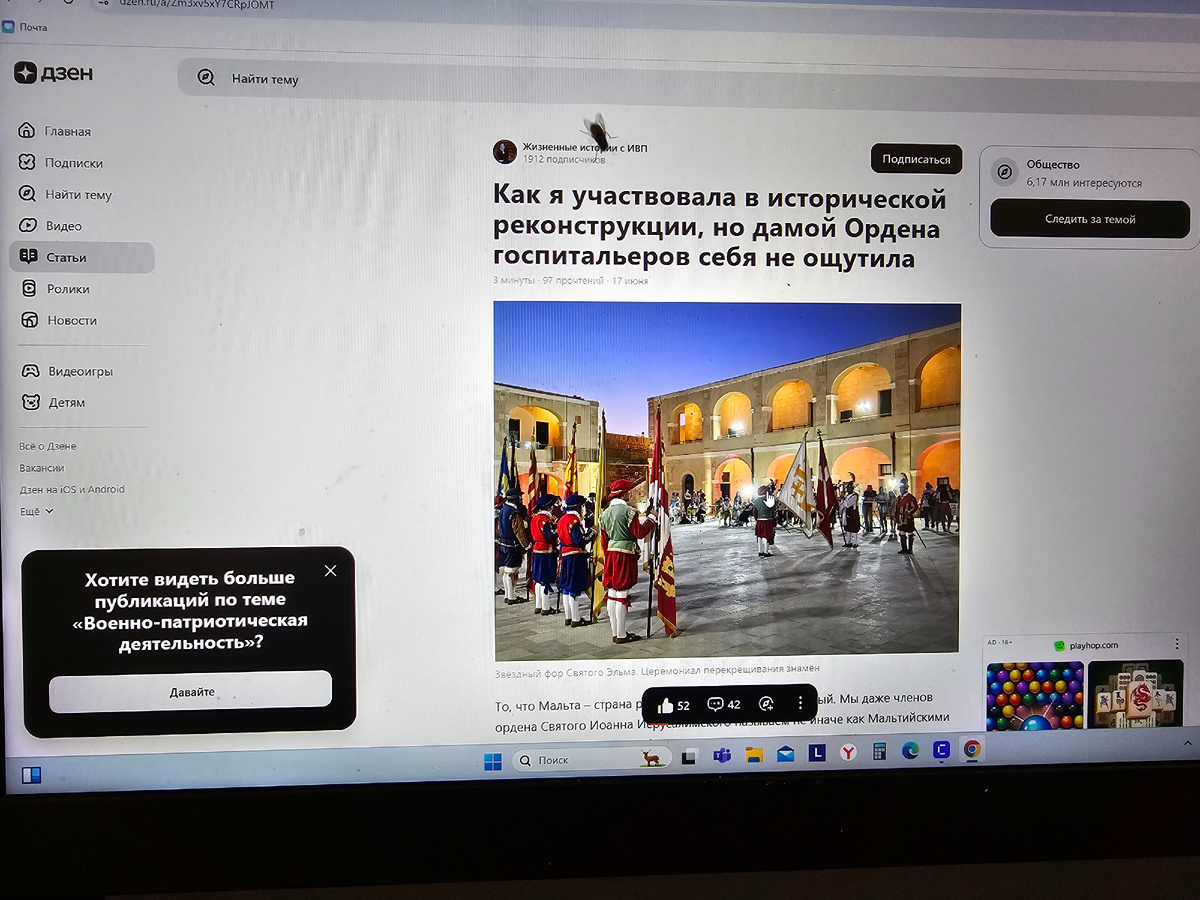This screenshot has height=900, width=1200.
Task: Open the L app on taskbar
Action: coord(817,753)
